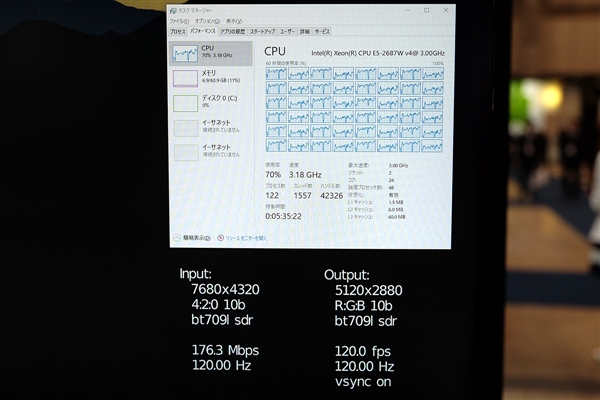Select the ディスク 0 (C:) sidebar item
This screenshot has width=600, height=400.
211,103
